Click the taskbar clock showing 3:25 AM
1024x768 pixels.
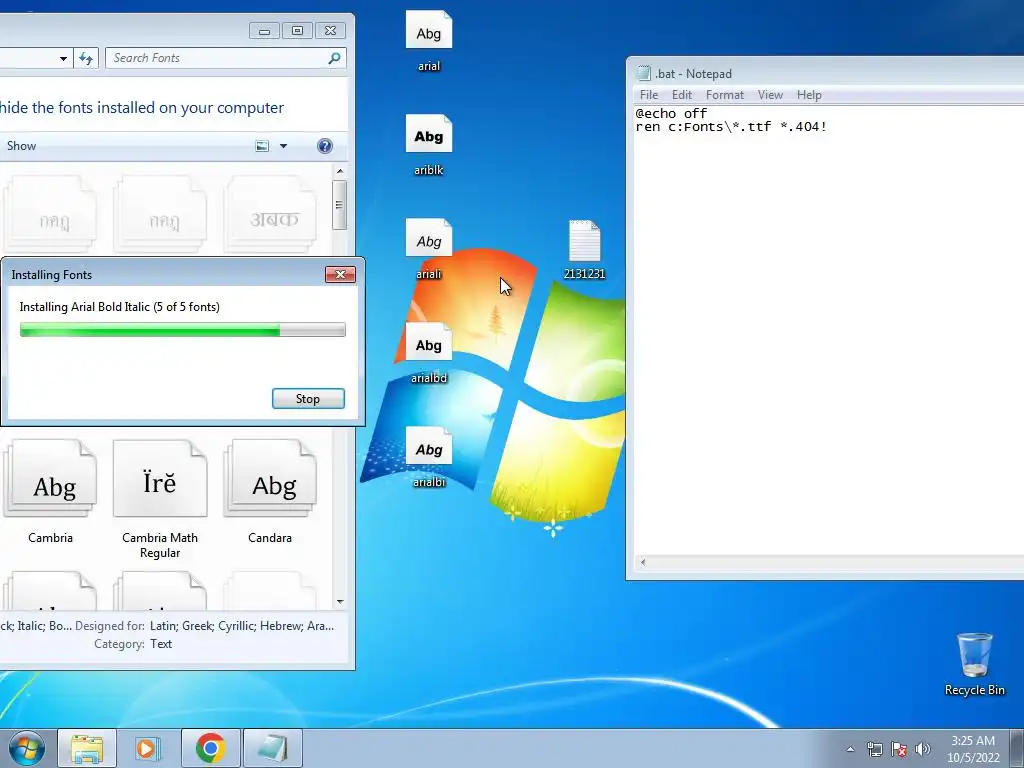973,749
